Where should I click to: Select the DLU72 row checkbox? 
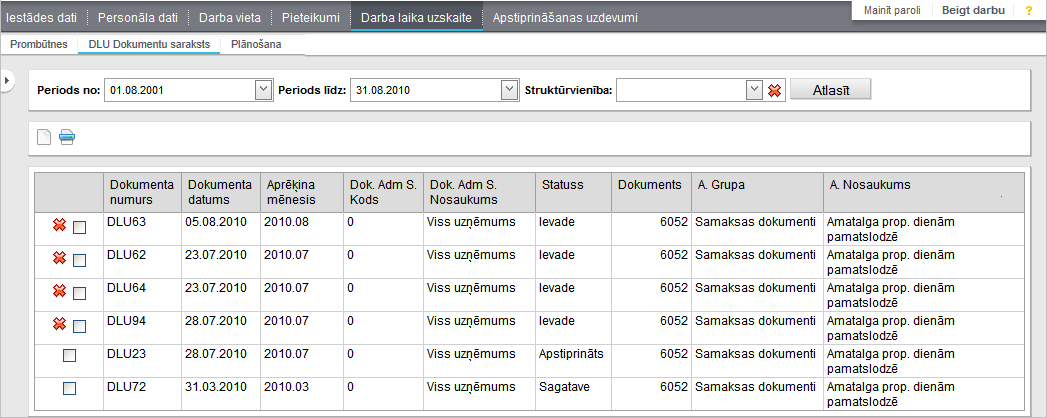(69, 388)
